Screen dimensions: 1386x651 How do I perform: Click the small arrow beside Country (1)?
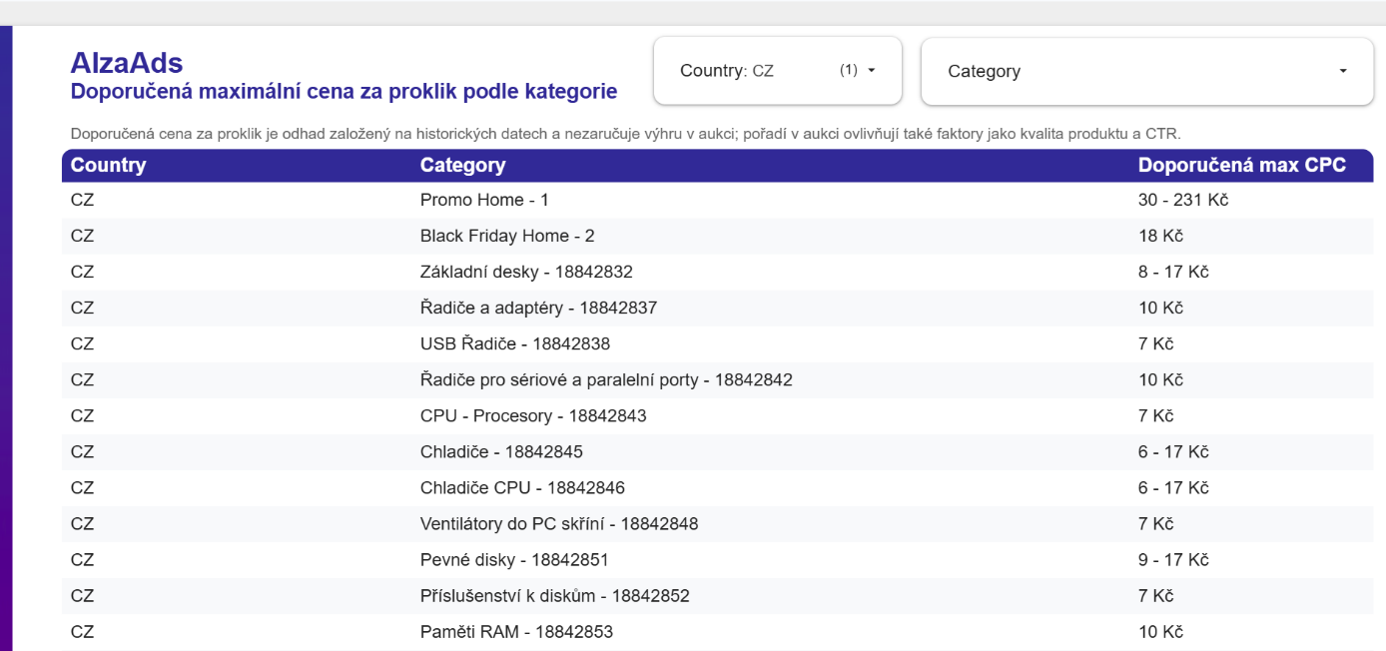(x=871, y=71)
